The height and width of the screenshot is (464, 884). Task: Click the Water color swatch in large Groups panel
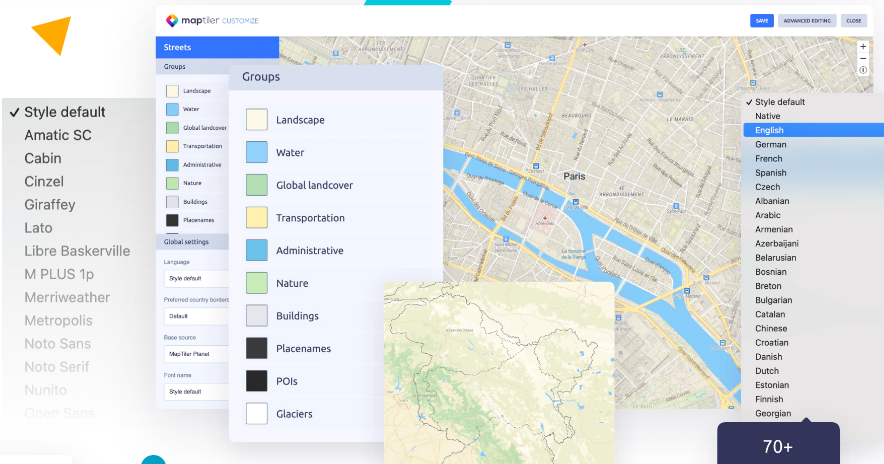point(257,152)
